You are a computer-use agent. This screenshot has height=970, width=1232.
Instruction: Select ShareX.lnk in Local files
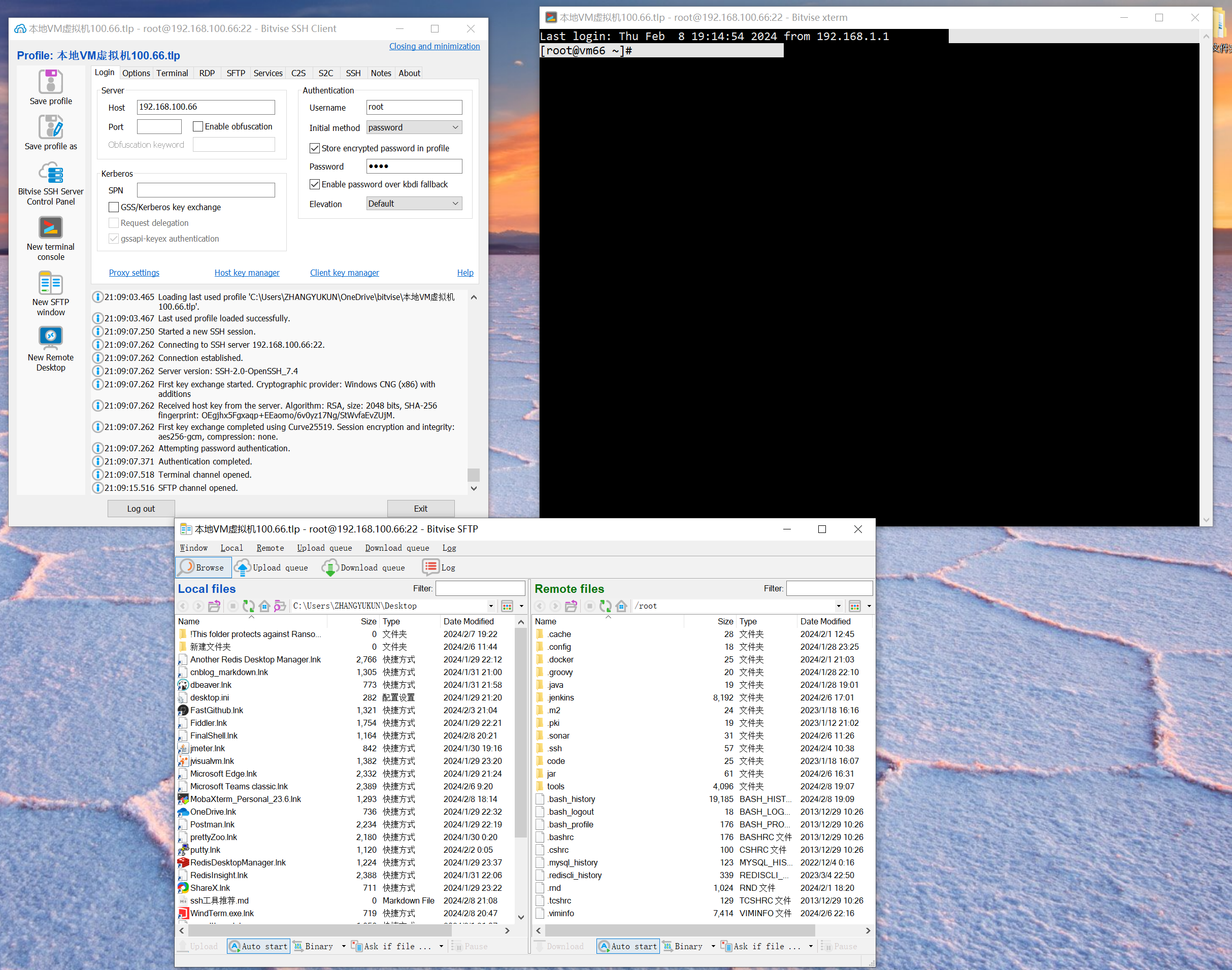[210, 888]
